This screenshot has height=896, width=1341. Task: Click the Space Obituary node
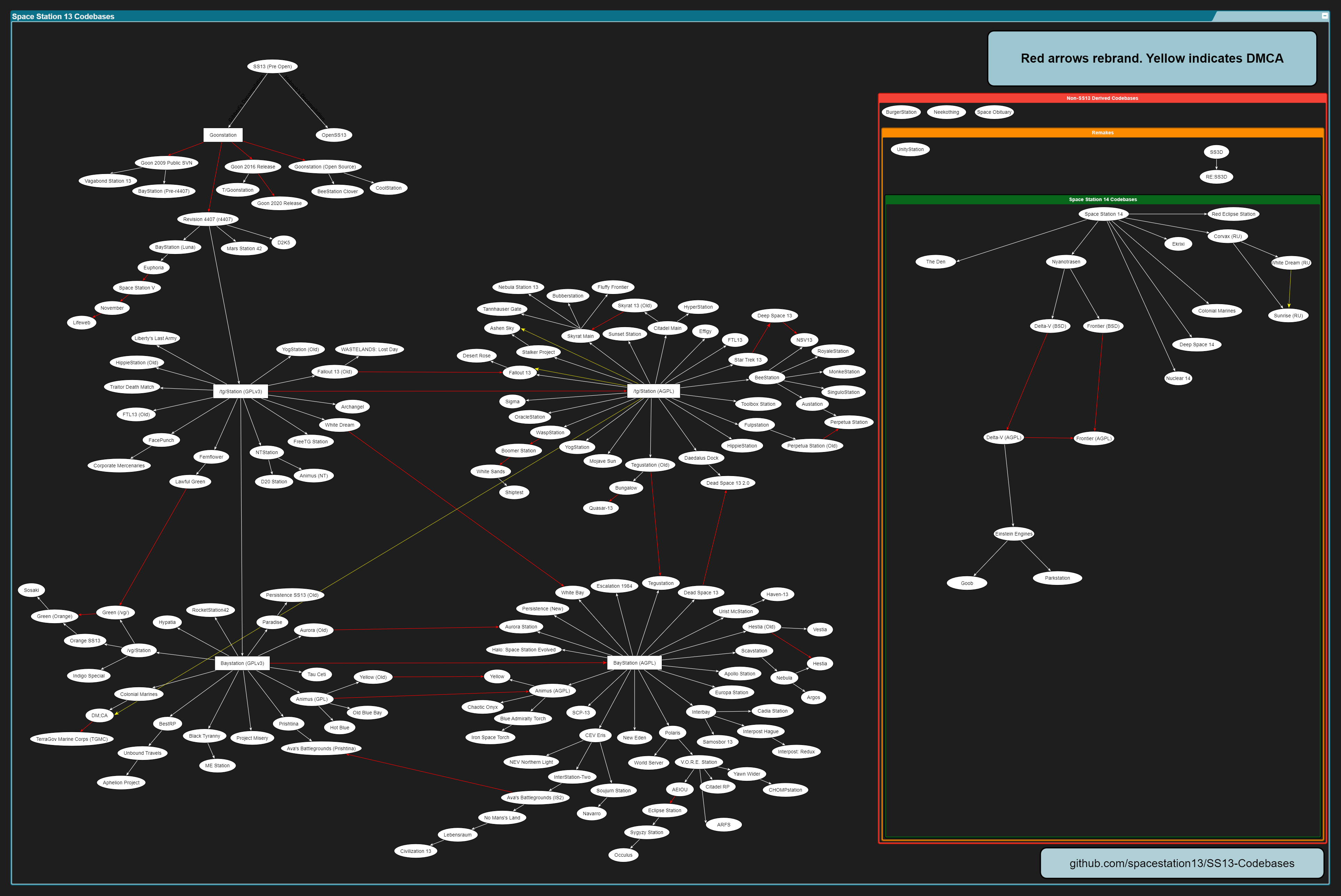994,112
